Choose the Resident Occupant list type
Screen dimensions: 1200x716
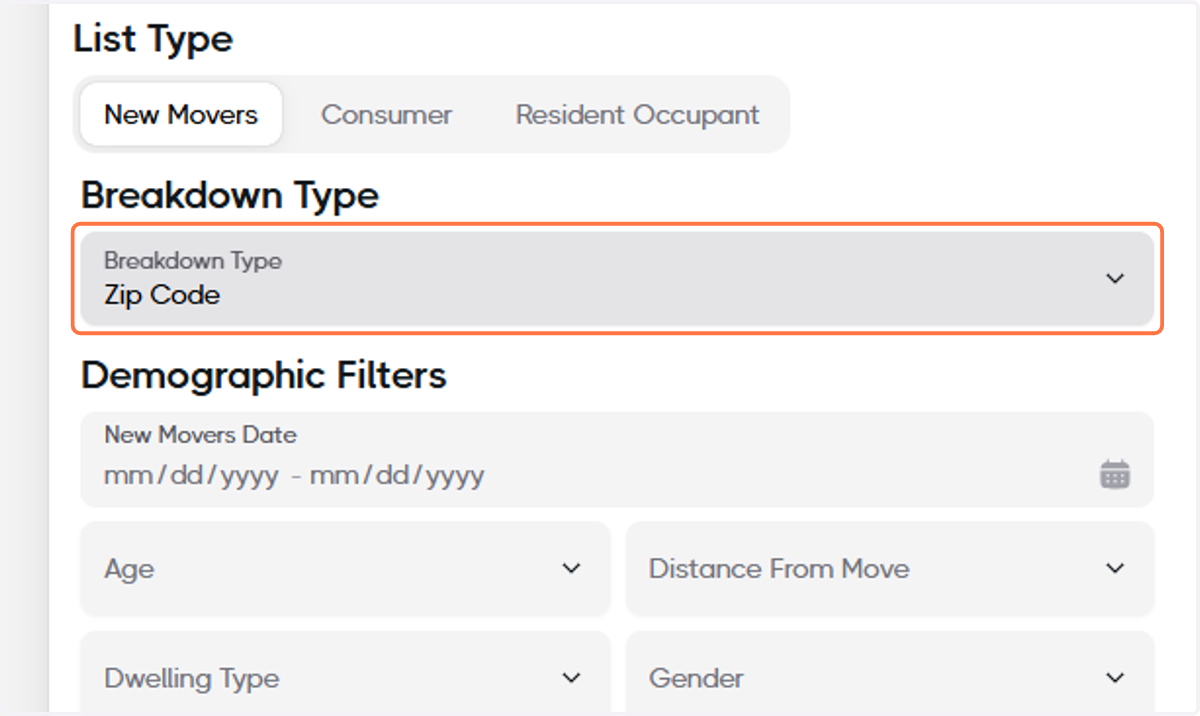point(637,114)
